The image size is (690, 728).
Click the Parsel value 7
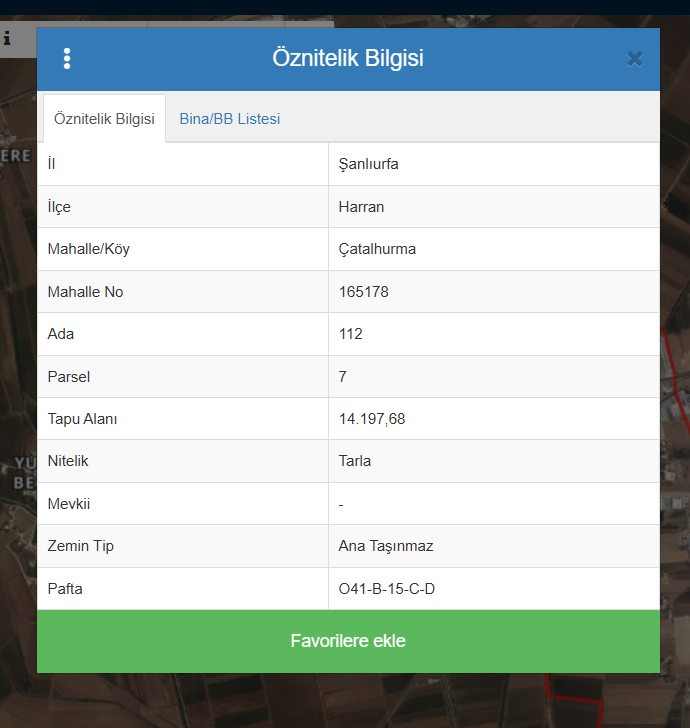pyautogui.click(x=343, y=377)
